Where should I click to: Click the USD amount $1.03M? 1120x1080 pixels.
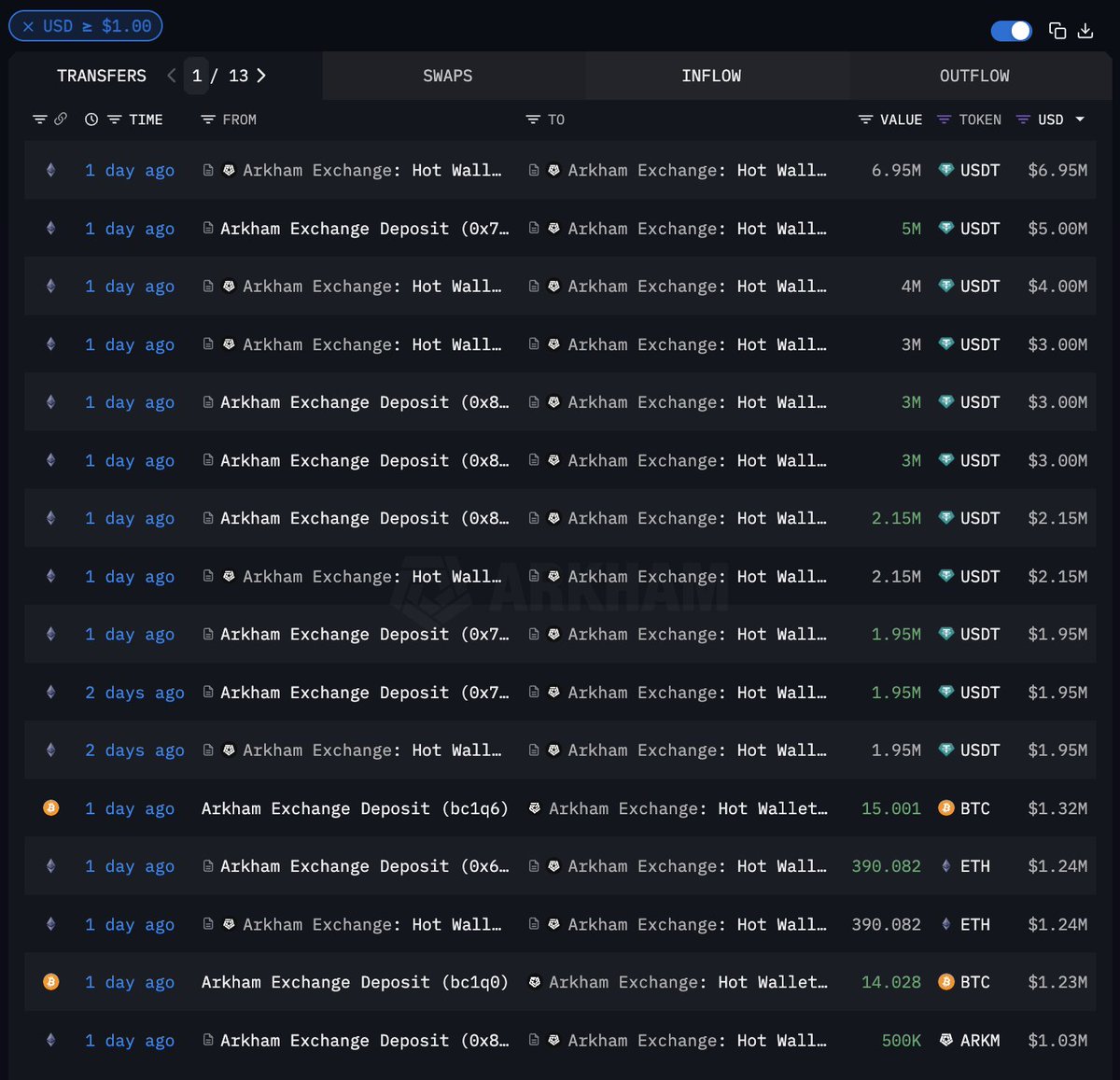coord(1057,1040)
